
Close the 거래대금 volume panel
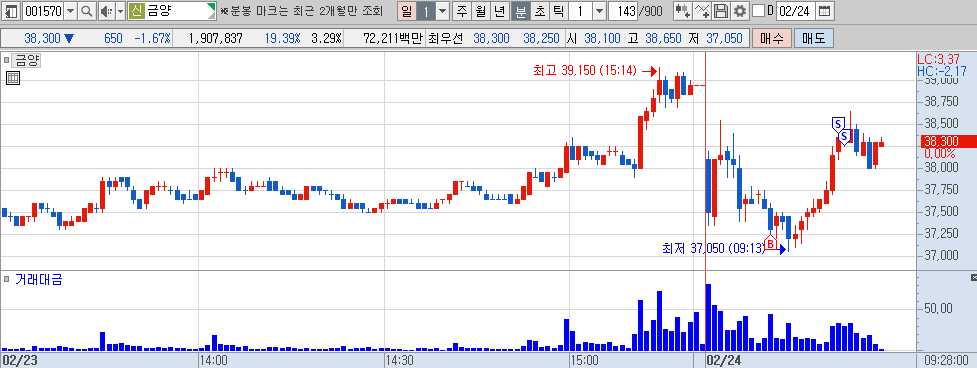coord(974,277)
